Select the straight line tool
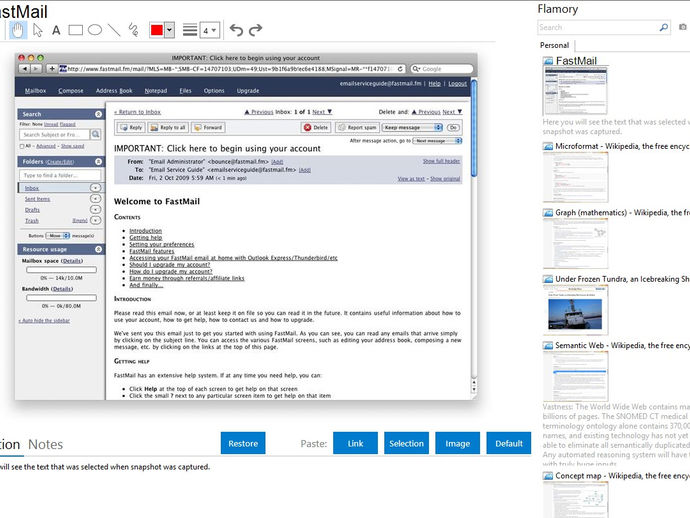690x518 pixels. coord(114,30)
